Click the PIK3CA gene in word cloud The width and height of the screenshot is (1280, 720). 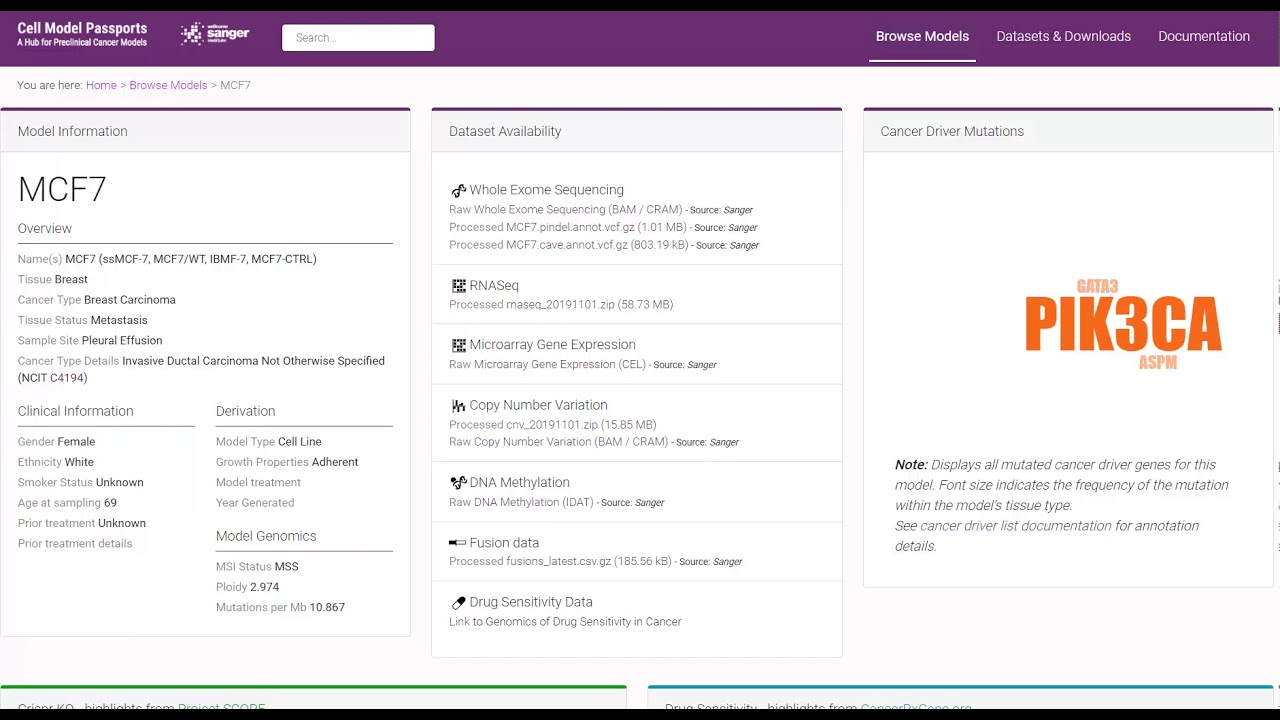pos(1123,324)
